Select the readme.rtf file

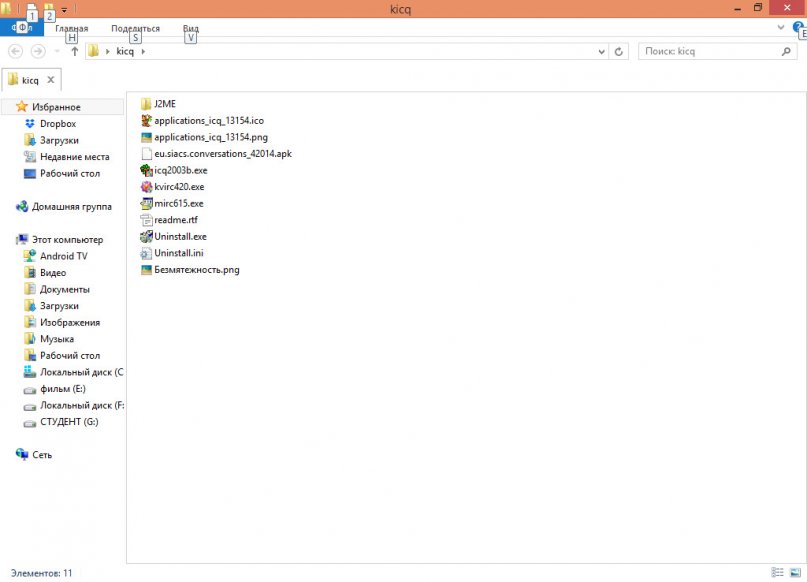(x=169, y=220)
